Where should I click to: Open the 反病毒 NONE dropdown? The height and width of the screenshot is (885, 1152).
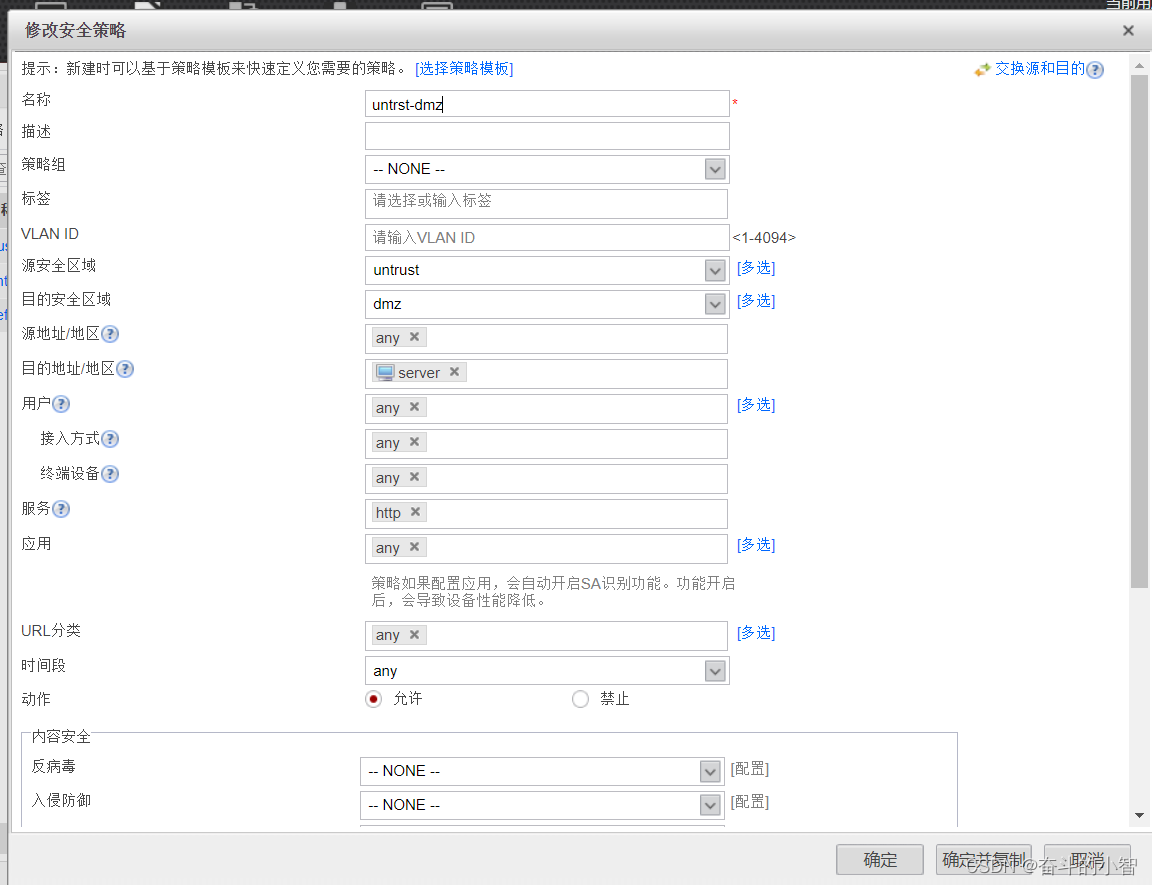coord(710,771)
